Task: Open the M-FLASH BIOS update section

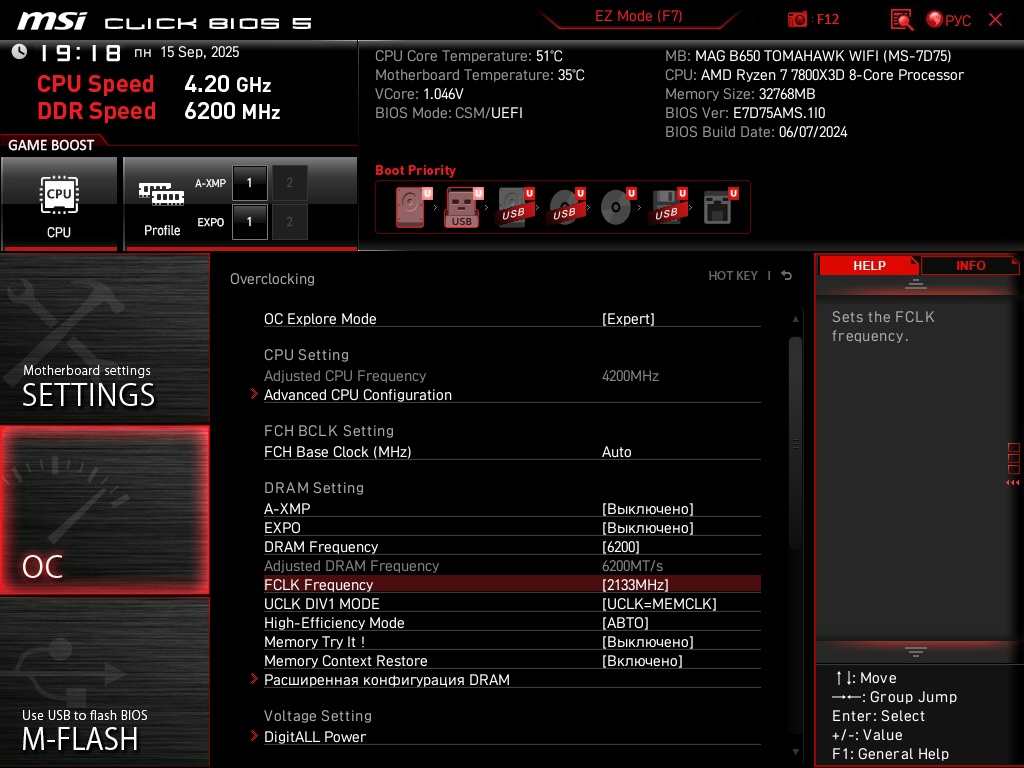Action: tap(104, 682)
